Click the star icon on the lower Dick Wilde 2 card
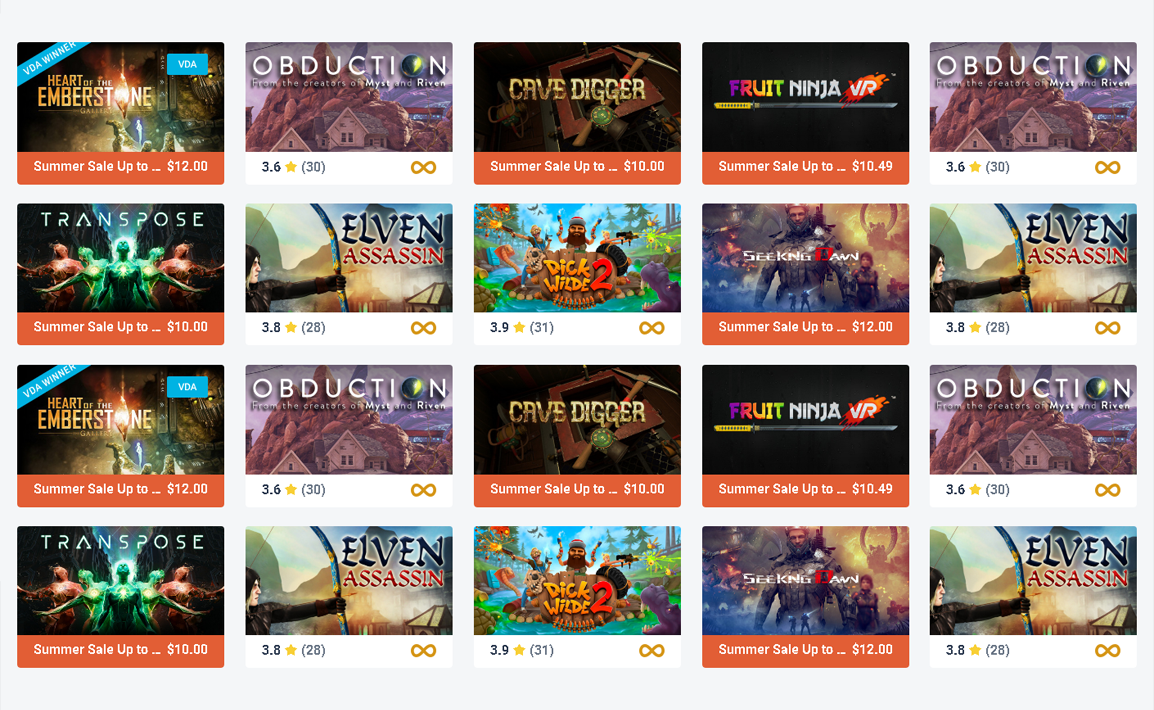Viewport: 1154px width, 710px height. pos(519,650)
